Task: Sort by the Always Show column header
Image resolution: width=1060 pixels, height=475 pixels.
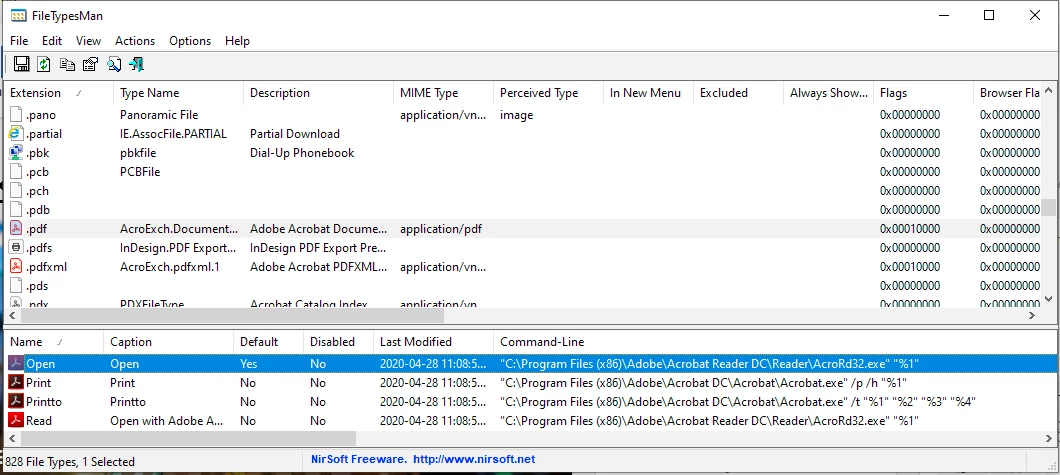Action: pos(828,93)
